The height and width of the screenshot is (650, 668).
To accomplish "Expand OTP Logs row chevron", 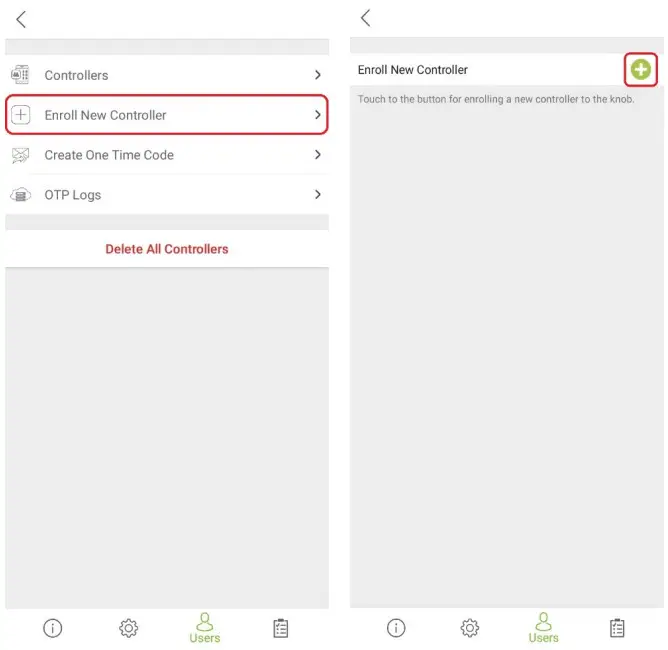I will click(x=317, y=195).
